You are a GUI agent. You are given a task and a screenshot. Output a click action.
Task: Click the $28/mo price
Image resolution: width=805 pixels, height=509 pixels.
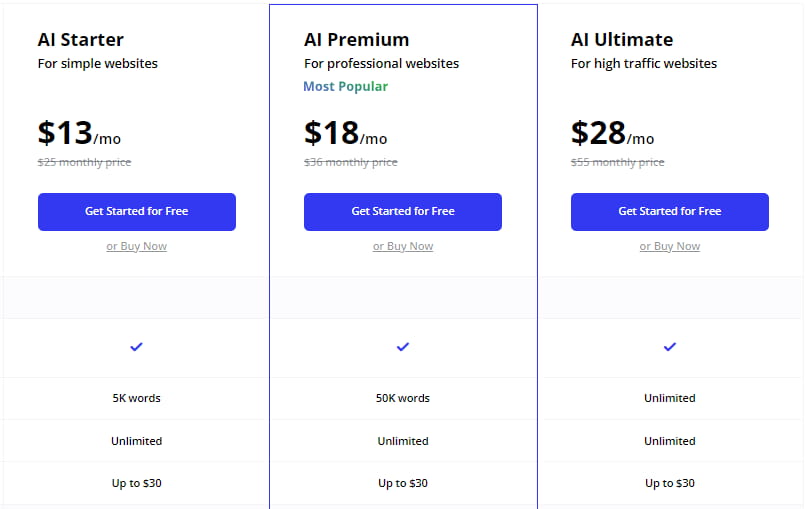(612, 133)
